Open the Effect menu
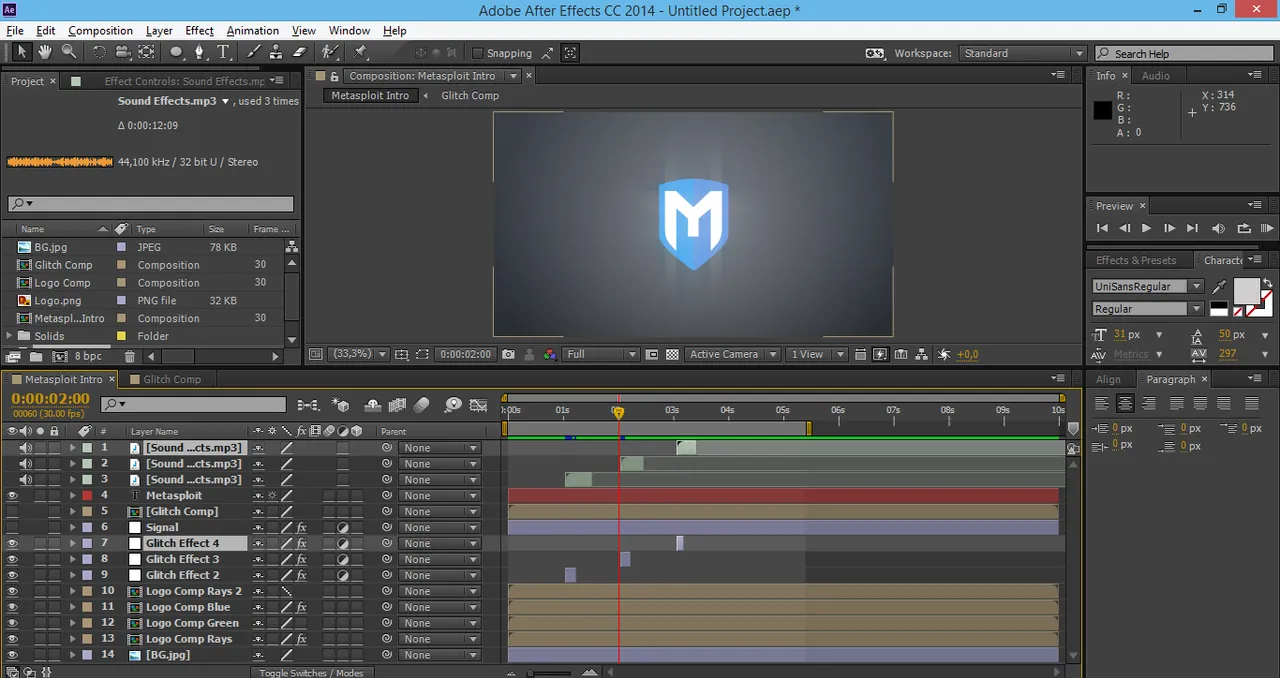 (199, 31)
